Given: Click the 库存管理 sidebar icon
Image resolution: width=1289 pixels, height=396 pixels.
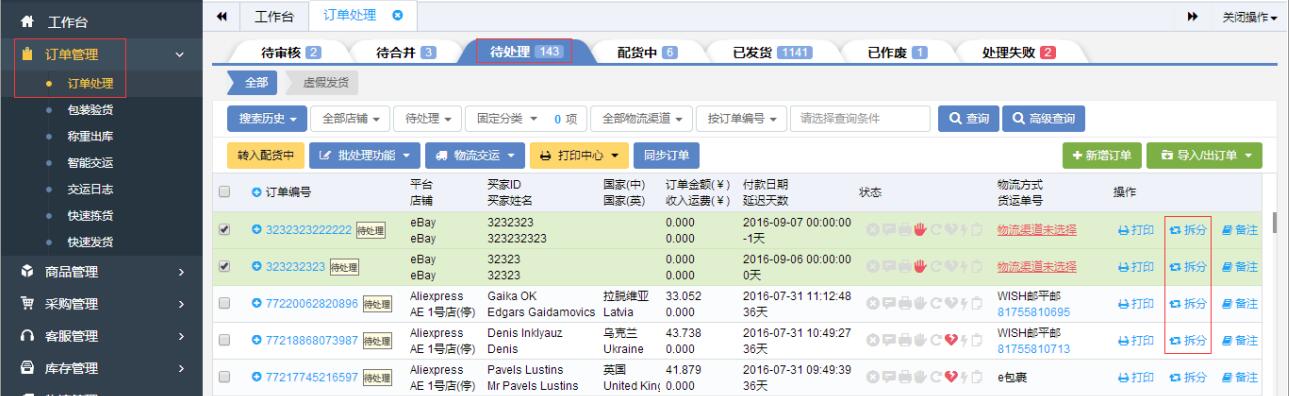Looking at the screenshot, I should point(28,369).
